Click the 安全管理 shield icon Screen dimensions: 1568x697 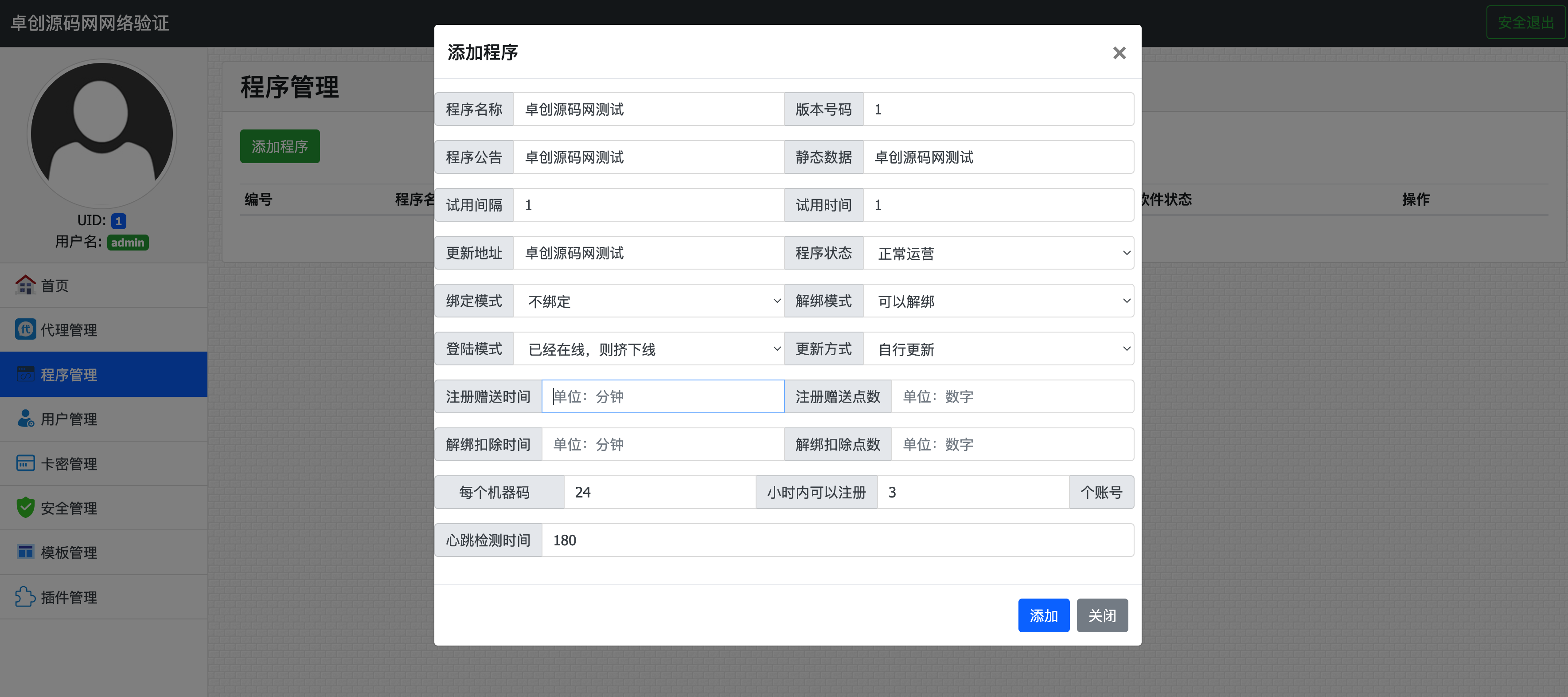click(x=25, y=507)
